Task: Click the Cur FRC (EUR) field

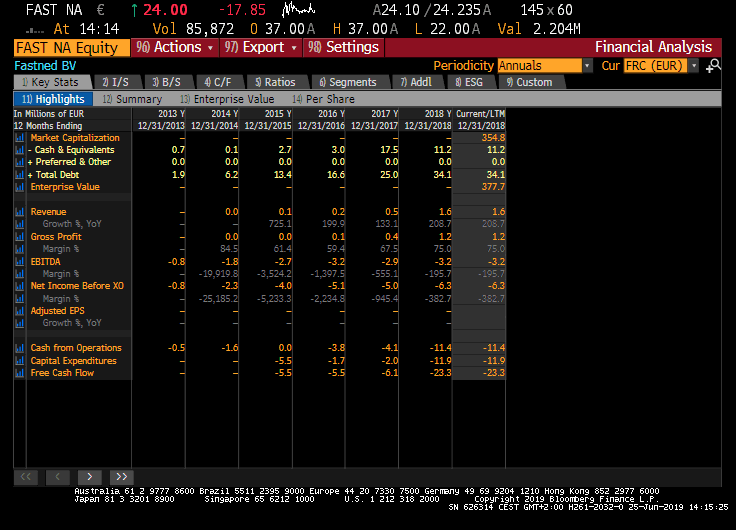Action: point(656,66)
